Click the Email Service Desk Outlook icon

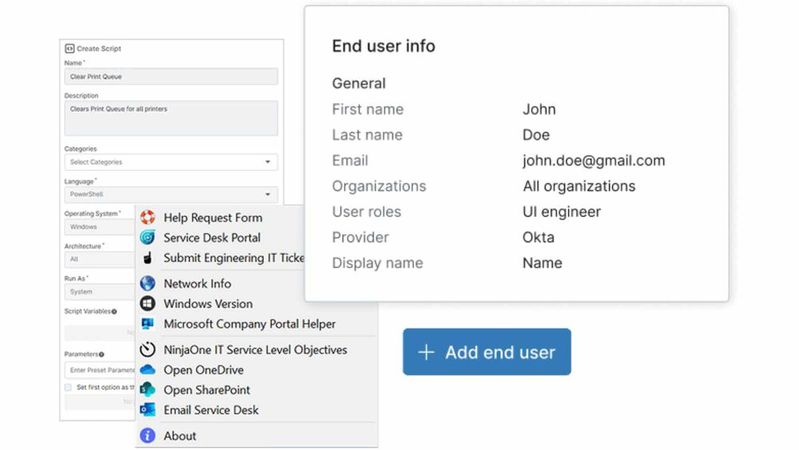[148, 410]
